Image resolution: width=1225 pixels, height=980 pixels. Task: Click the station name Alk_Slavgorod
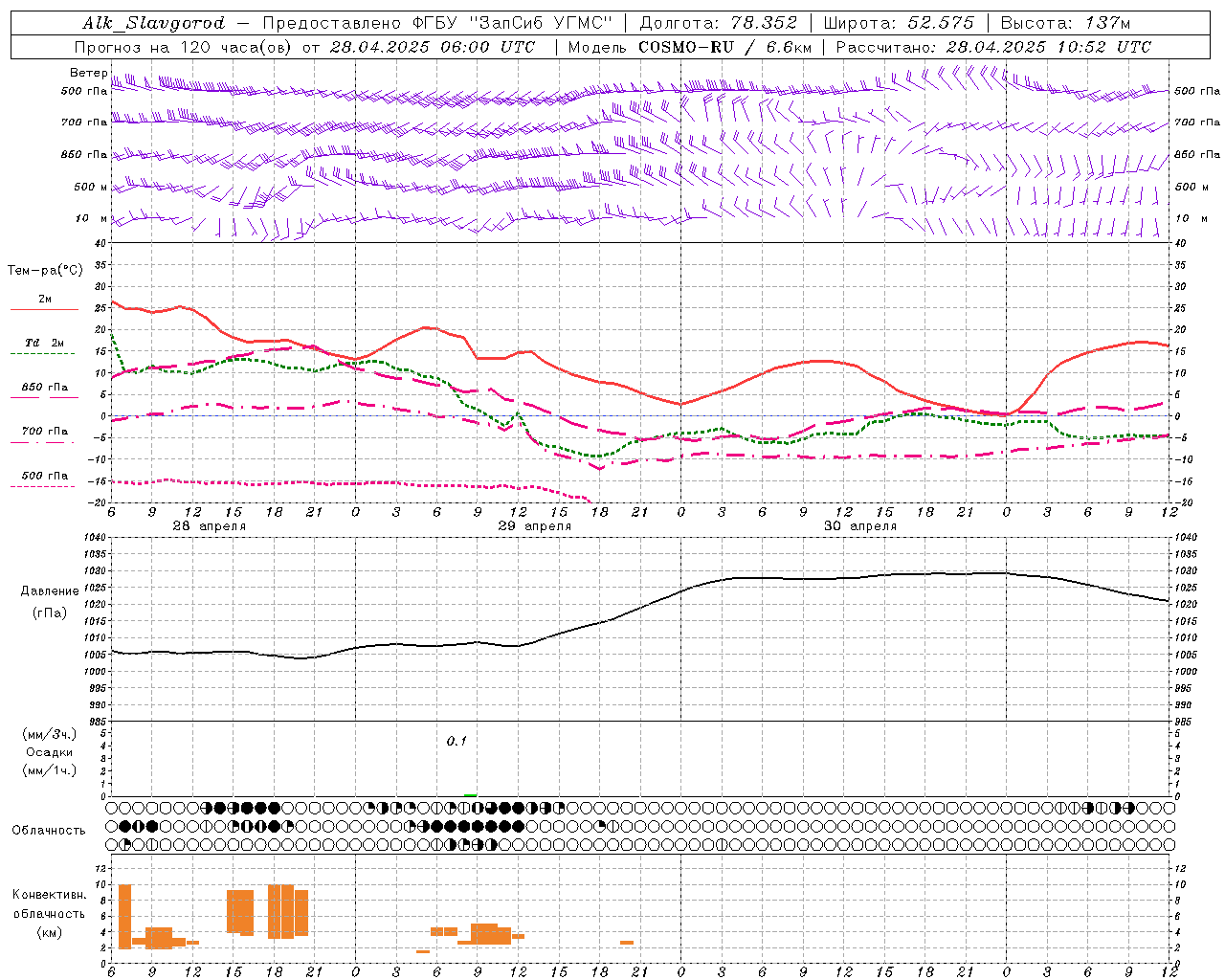point(154,23)
